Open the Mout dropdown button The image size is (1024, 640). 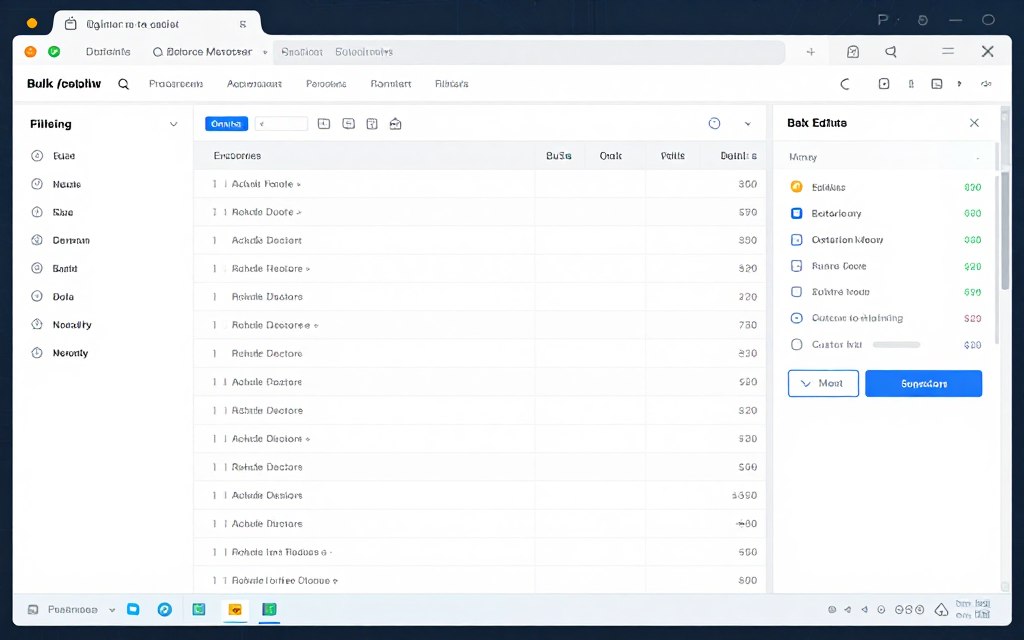[823, 383]
